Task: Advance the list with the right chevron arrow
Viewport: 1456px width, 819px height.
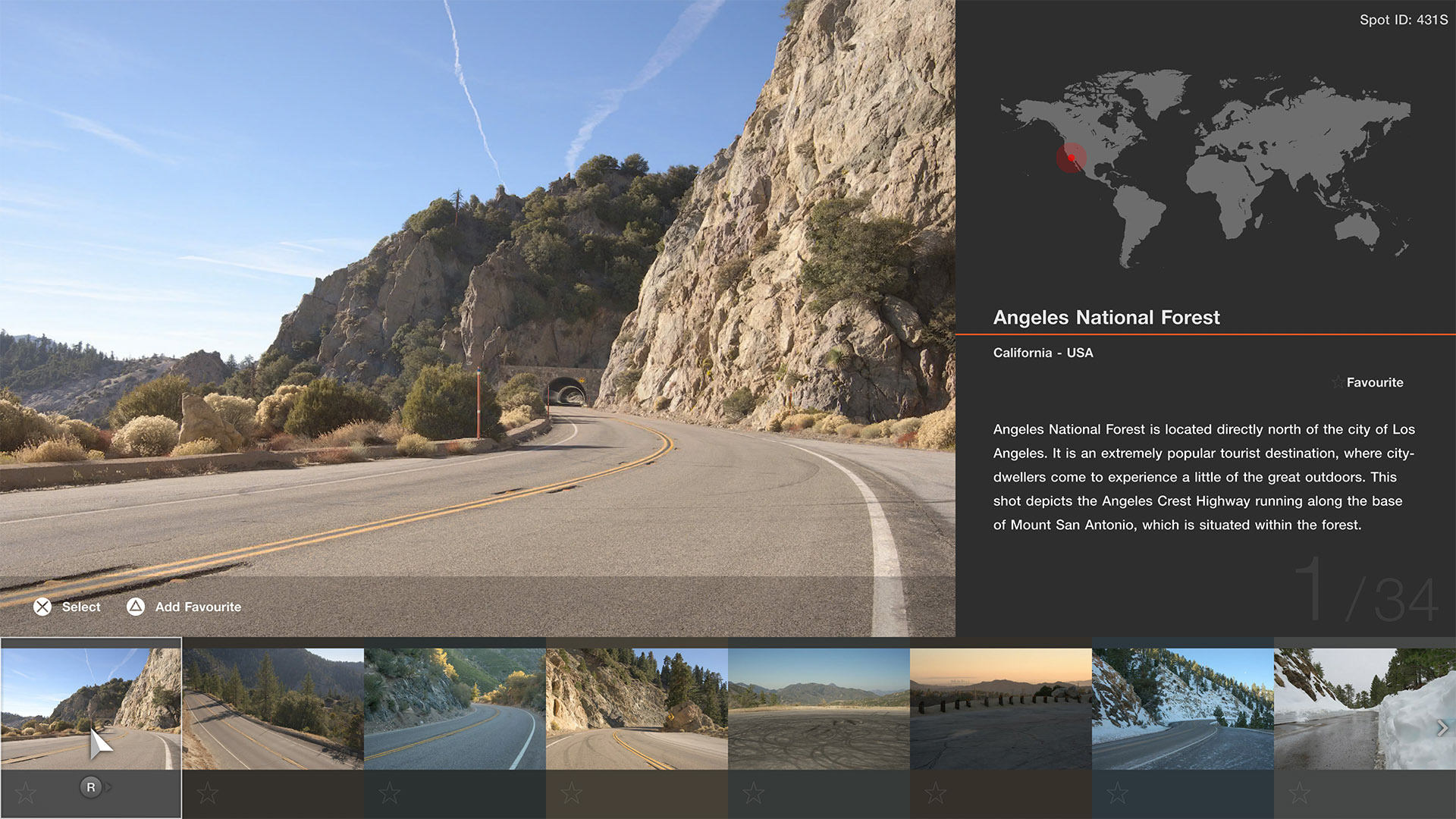Action: (x=1442, y=728)
